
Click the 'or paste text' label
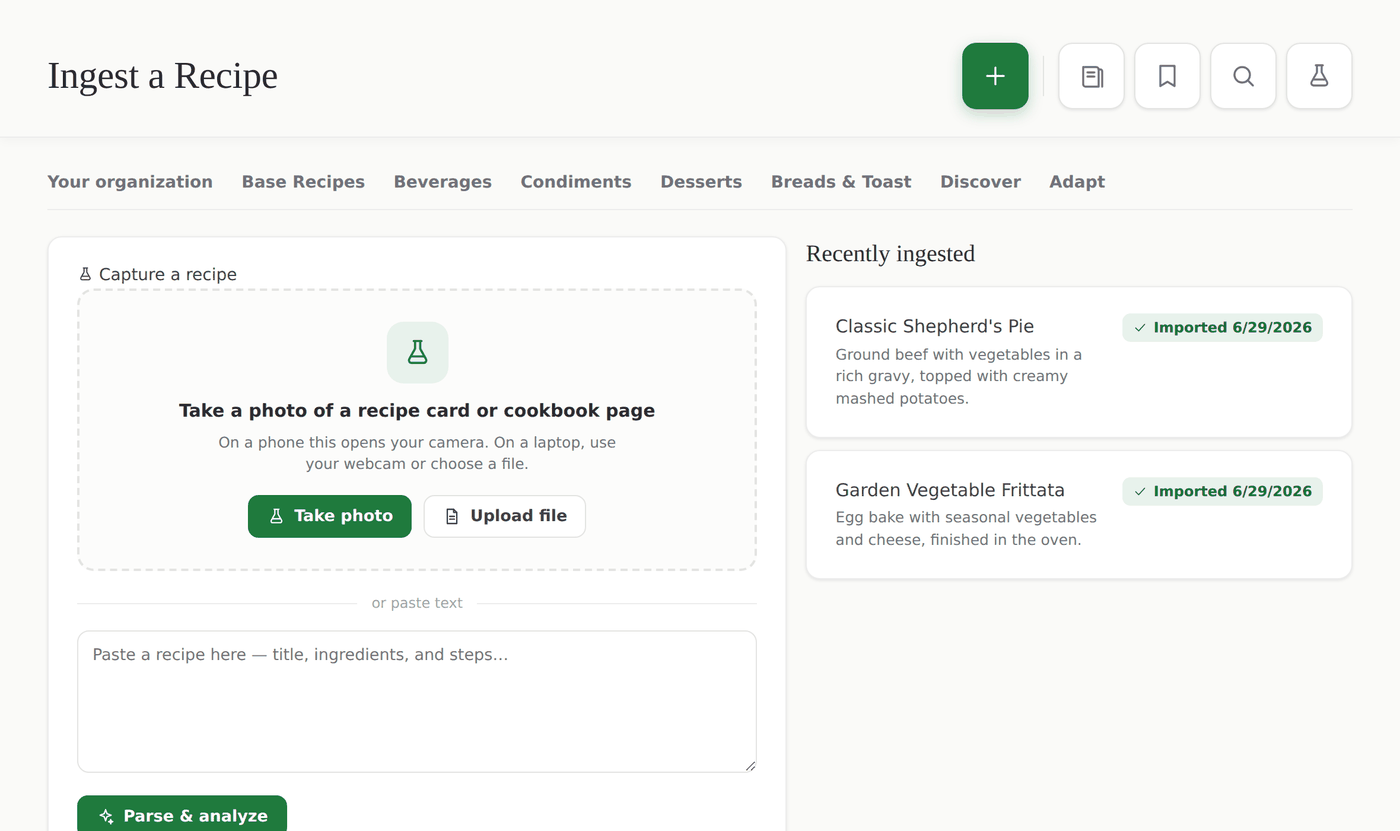tap(417, 603)
